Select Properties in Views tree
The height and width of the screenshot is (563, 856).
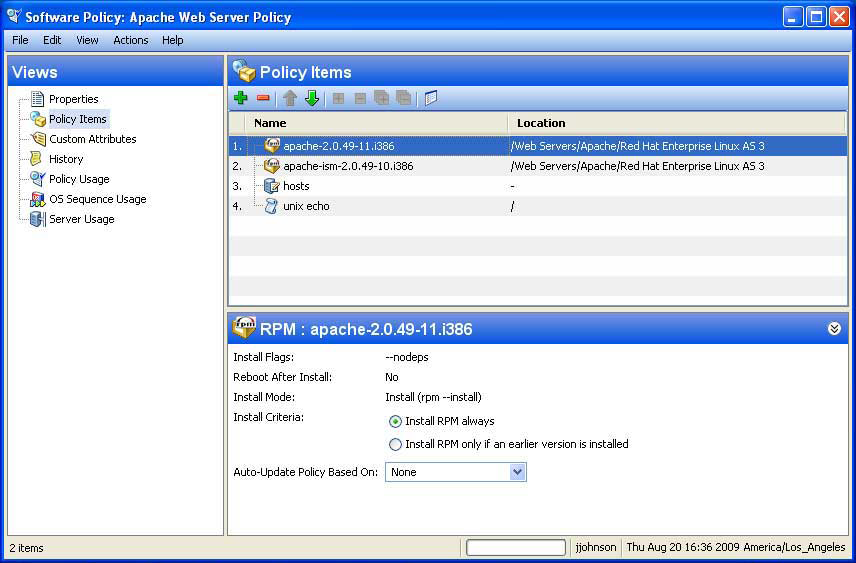[74, 99]
